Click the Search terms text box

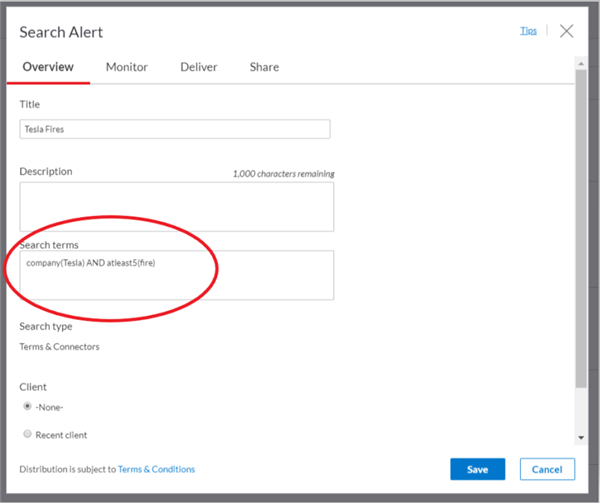(176, 275)
